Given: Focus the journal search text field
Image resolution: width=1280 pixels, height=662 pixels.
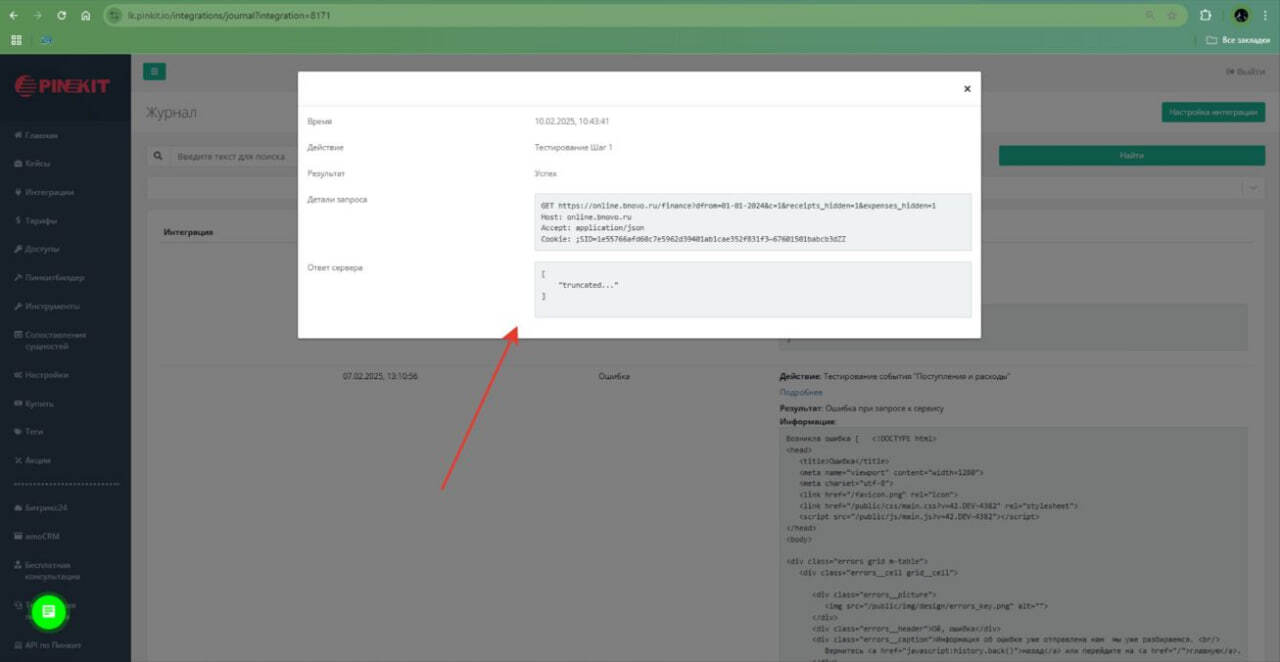Looking at the screenshot, I should [x=232, y=157].
